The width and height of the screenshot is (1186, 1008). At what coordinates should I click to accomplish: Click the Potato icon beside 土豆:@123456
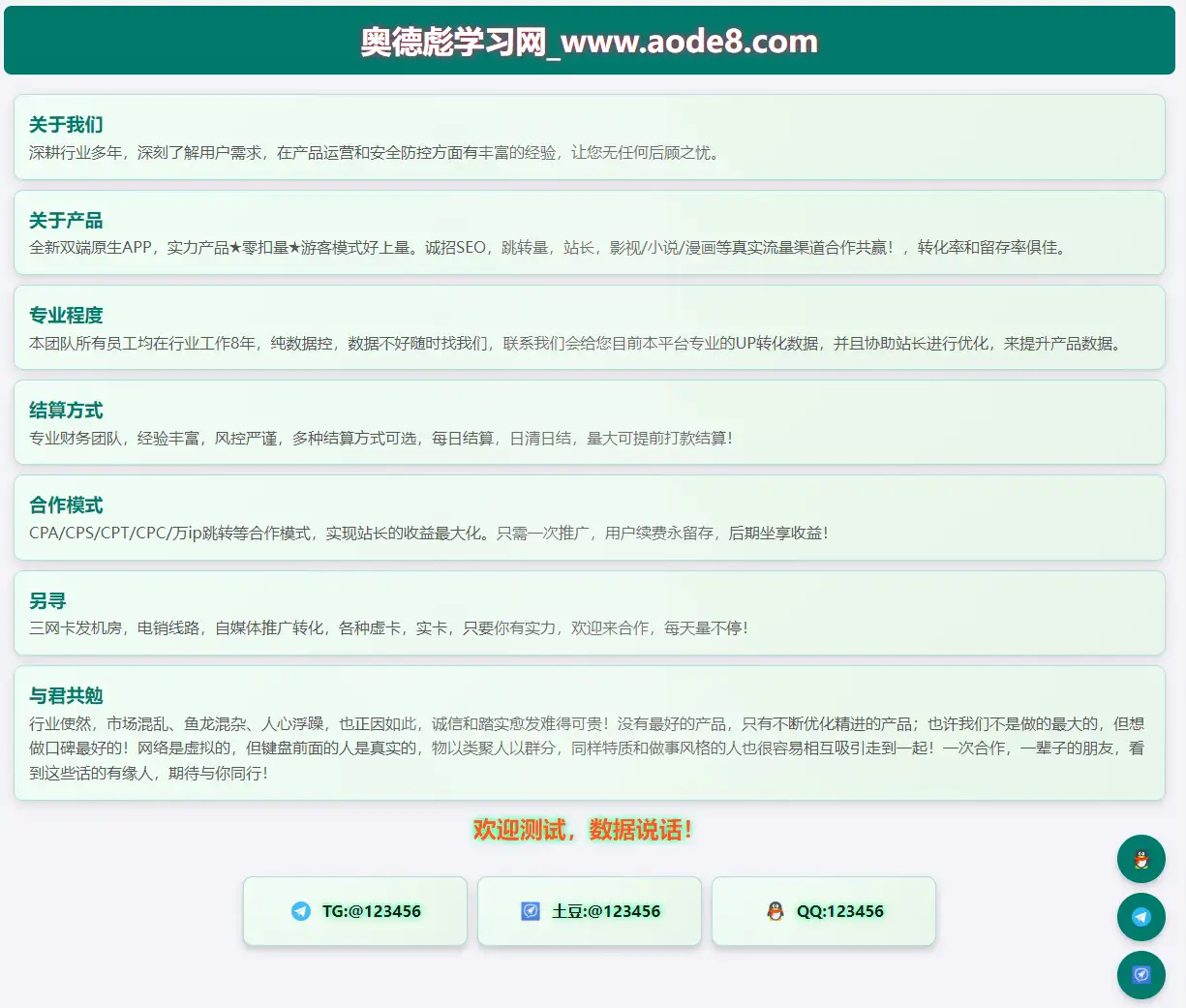point(531,911)
